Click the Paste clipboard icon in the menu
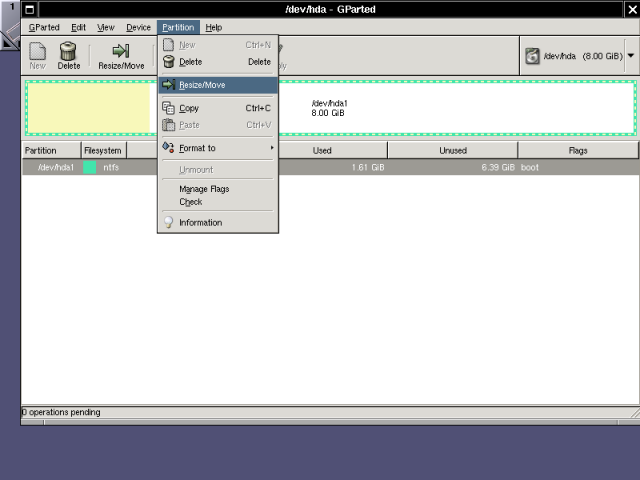The image size is (640, 480). (169, 124)
